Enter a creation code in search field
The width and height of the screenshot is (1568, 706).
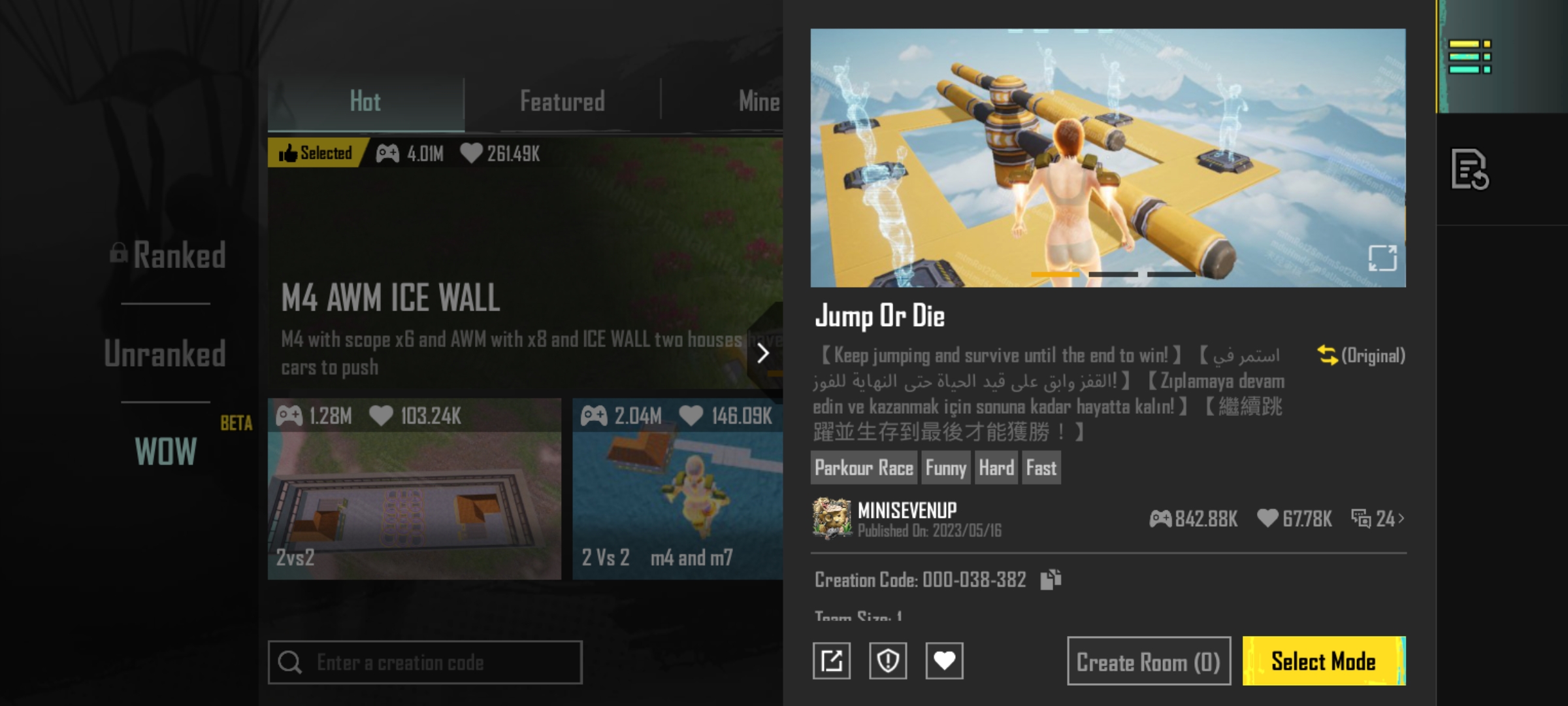coord(427,660)
